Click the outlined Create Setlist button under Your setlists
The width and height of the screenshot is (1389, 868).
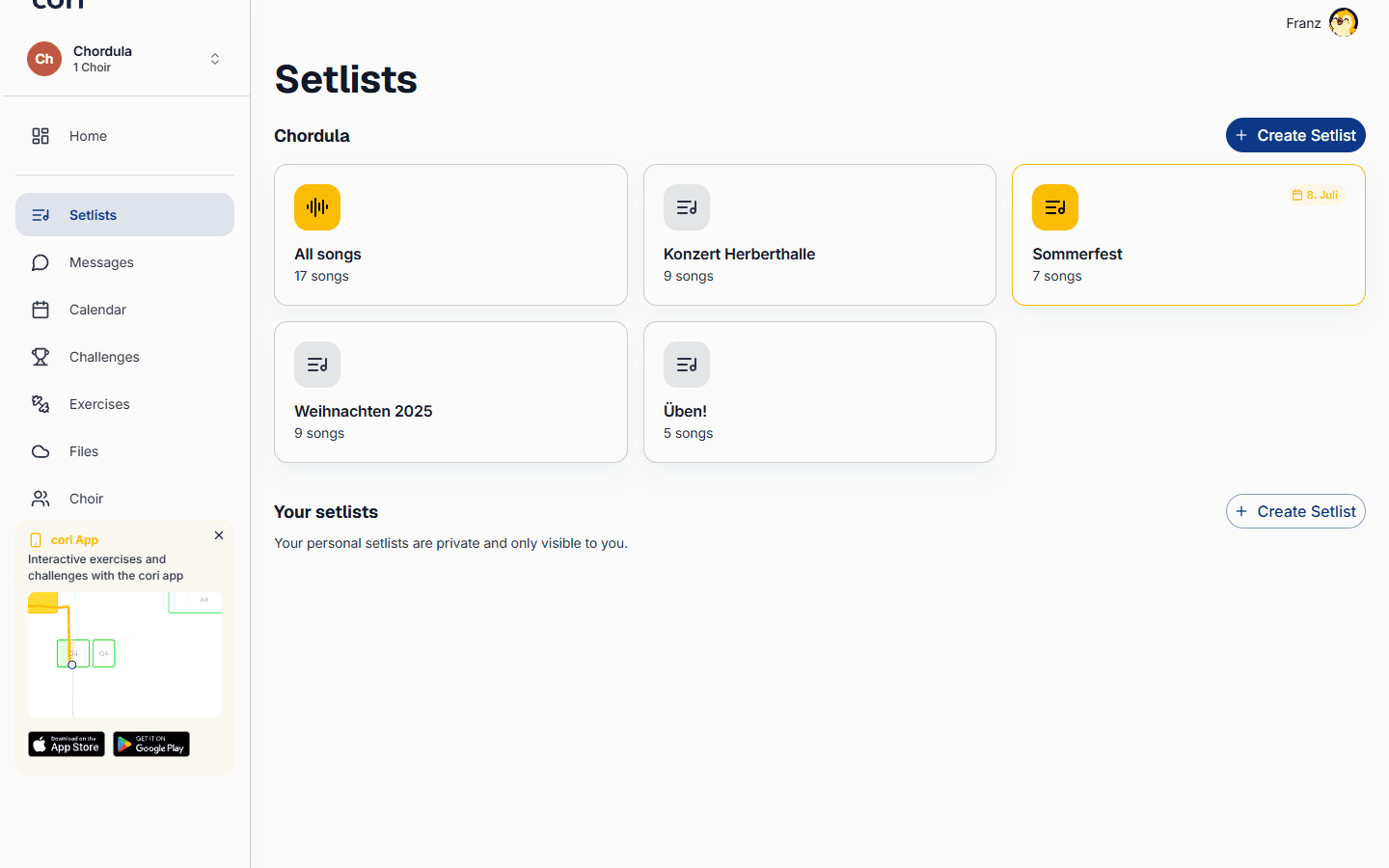click(1295, 511)
